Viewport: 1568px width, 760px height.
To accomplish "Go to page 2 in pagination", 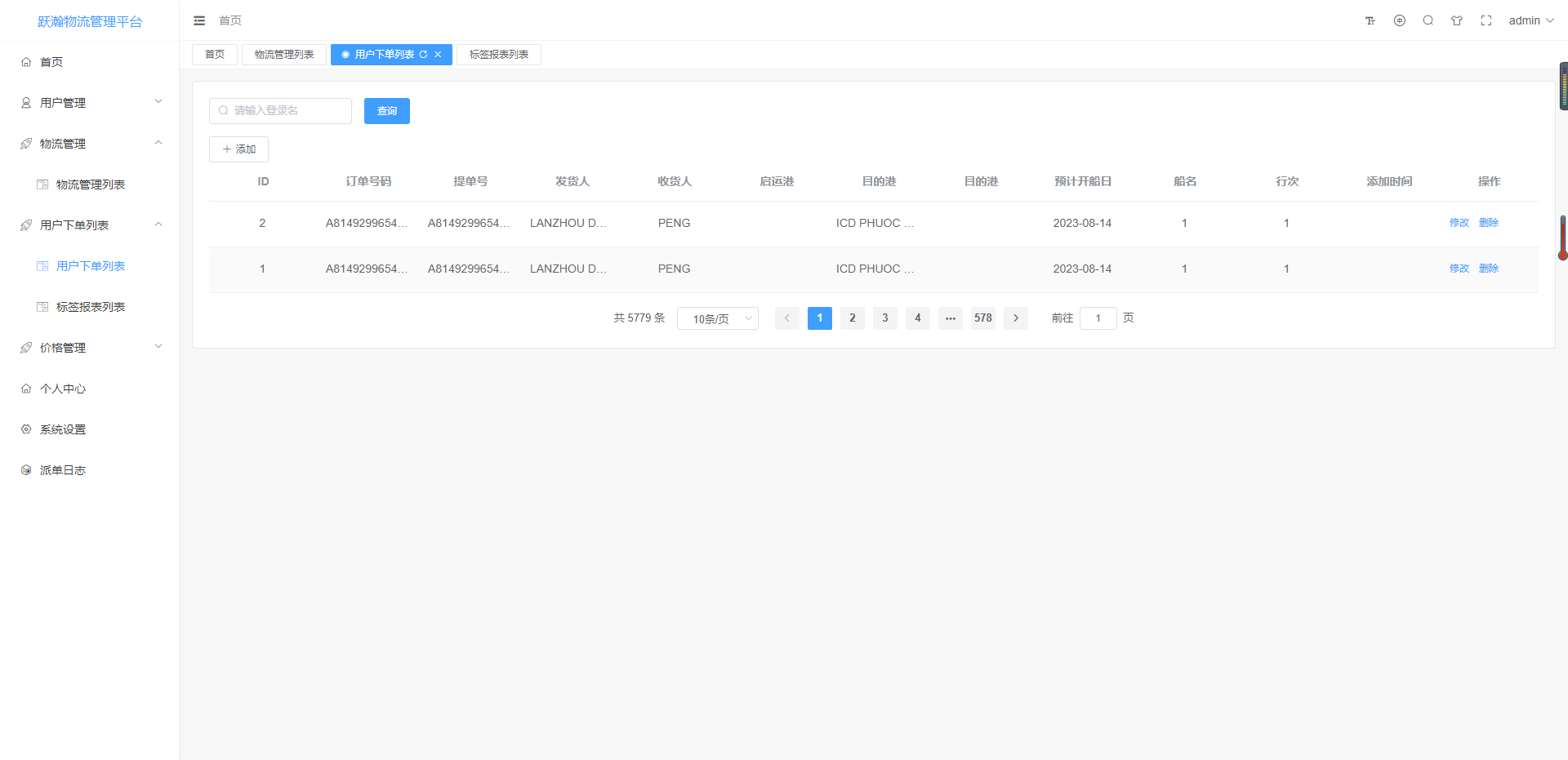I will coord(853,318).
